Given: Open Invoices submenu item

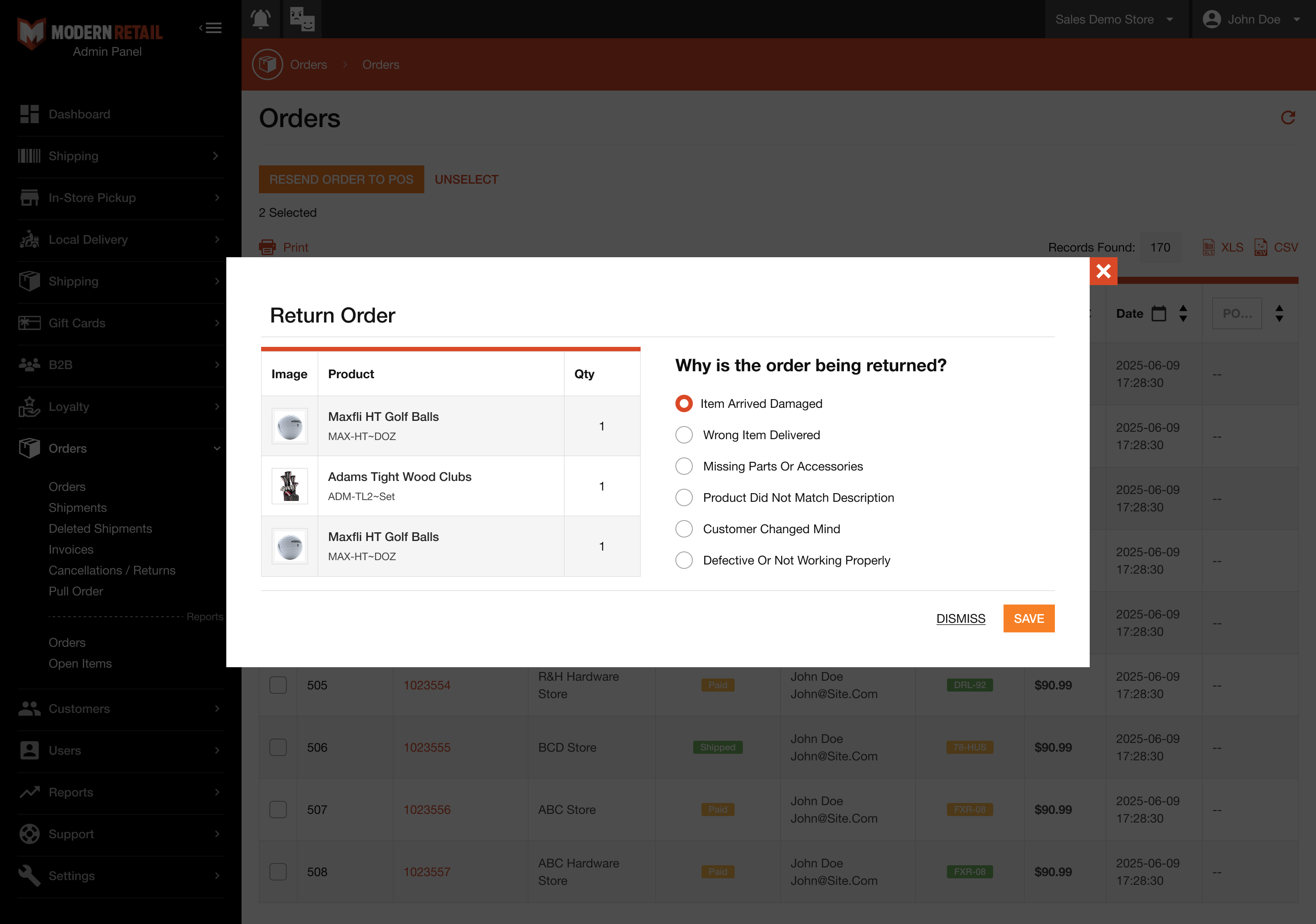Looking at the screenshot, I should click(71, 549).
